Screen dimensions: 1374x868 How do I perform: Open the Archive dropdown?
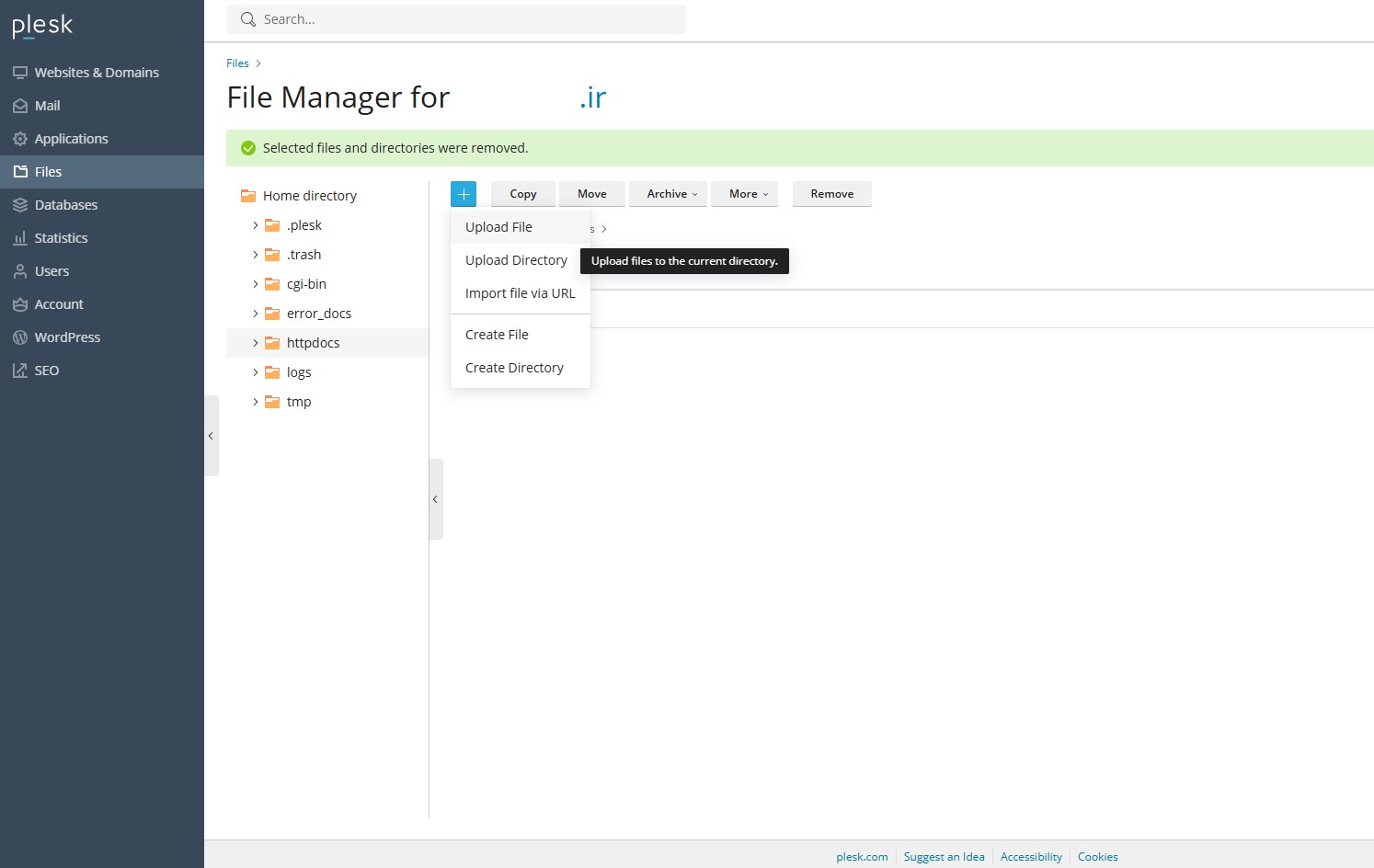pyautogui.click(x=668, y=194)
